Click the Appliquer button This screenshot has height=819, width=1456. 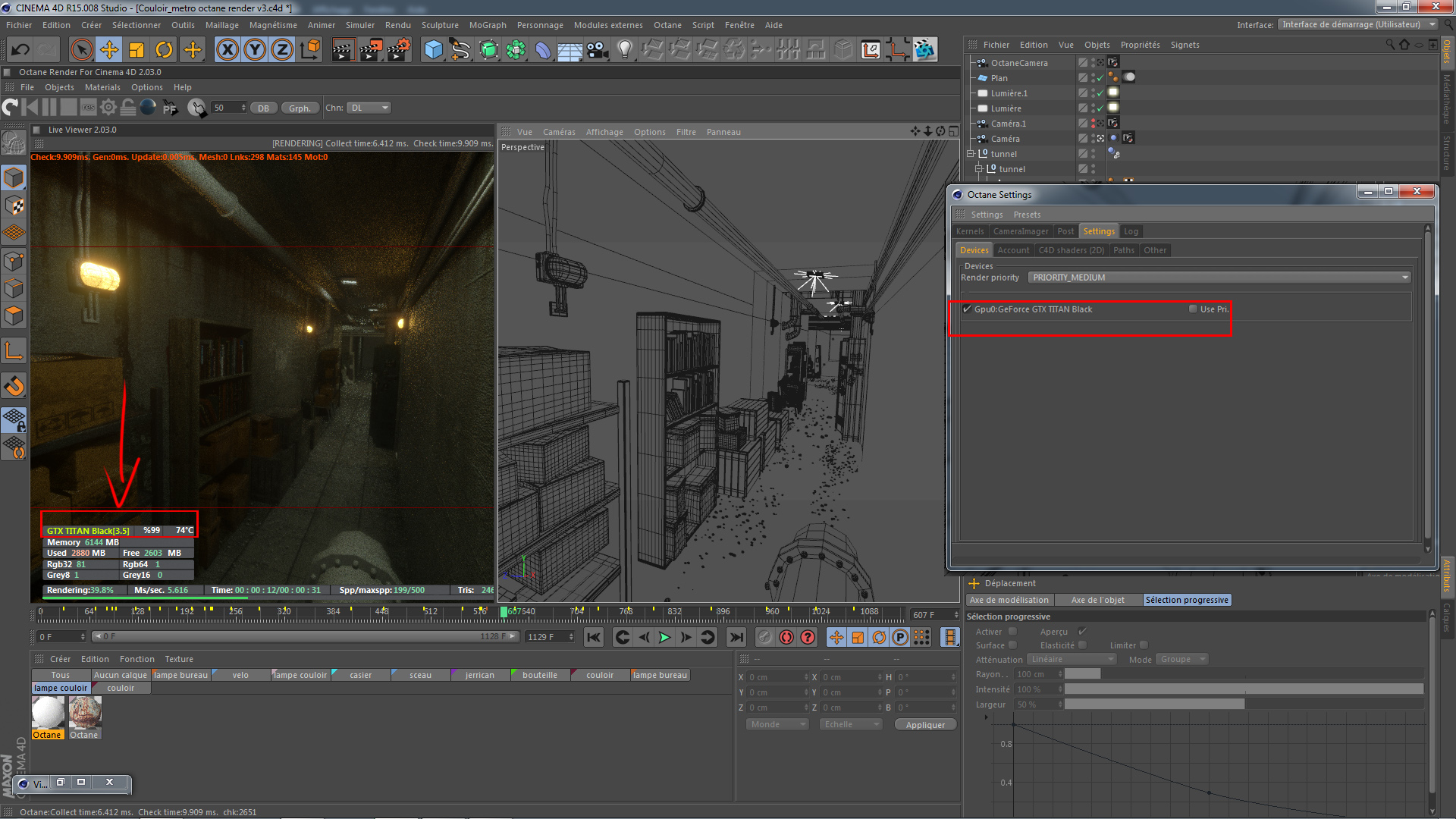pos(925,724)
